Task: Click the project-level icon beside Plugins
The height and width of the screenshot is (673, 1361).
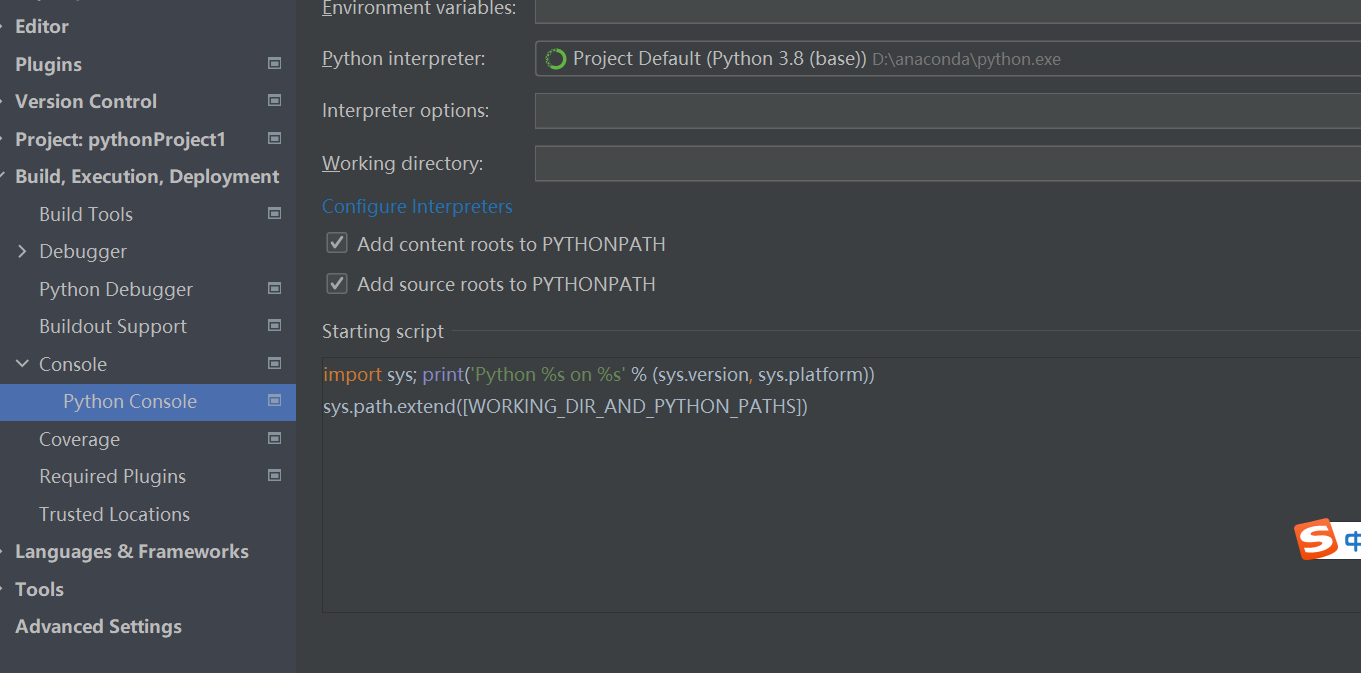Action: point(275,63)
